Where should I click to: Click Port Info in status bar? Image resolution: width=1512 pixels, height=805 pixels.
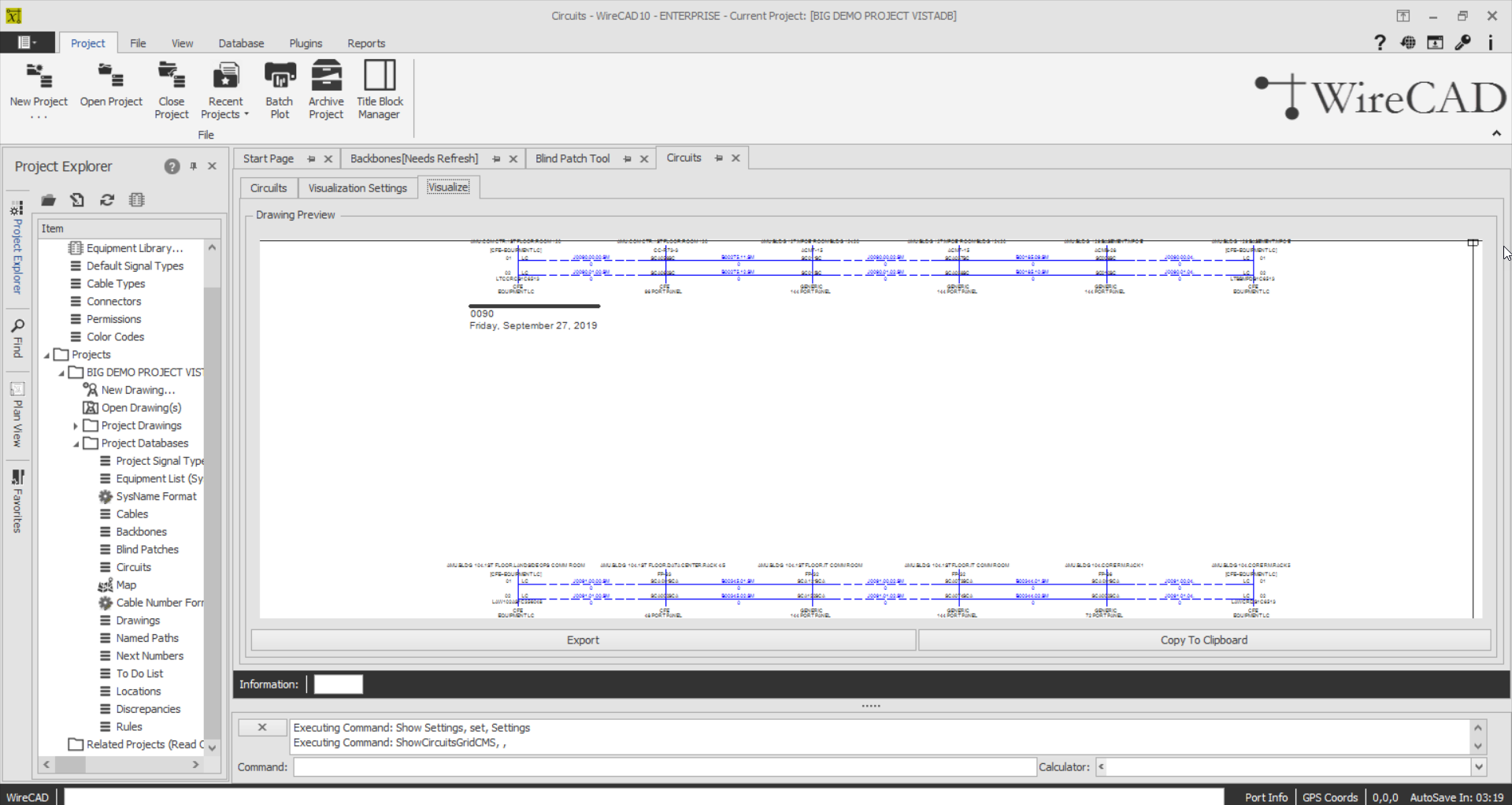point(1266,797)
